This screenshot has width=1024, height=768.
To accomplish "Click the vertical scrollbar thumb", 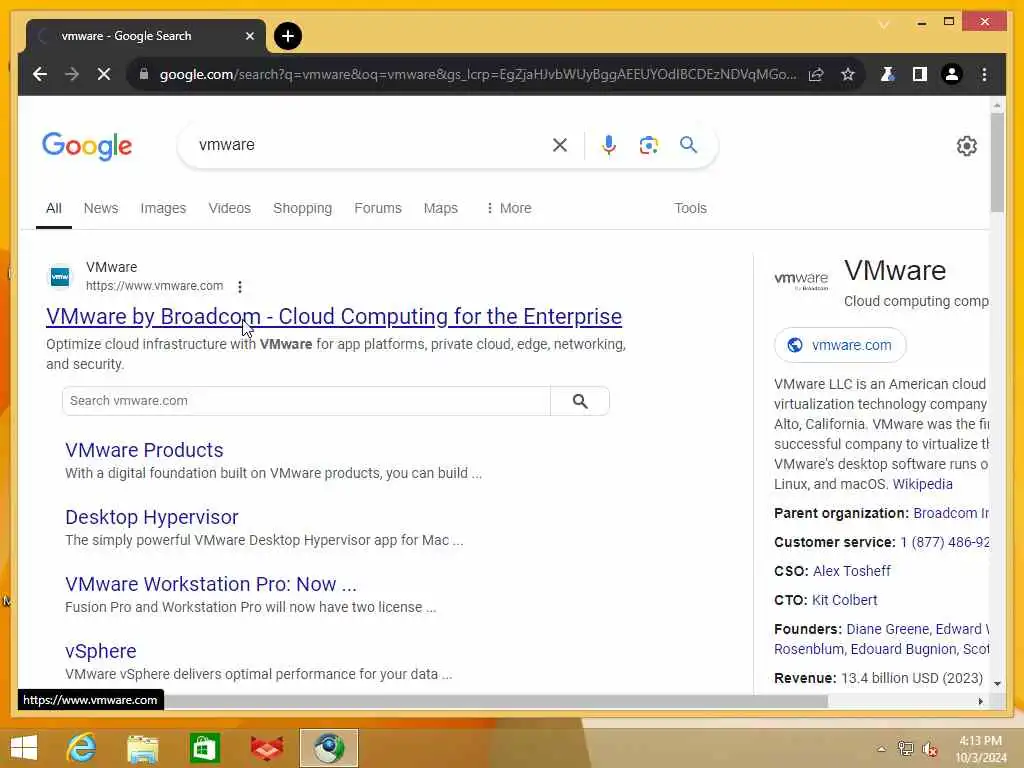I will pos(997,162).
